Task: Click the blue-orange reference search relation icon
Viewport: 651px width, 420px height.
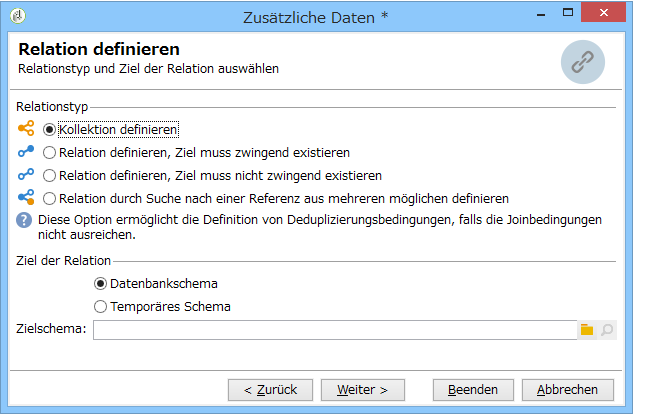Action: 26,197
